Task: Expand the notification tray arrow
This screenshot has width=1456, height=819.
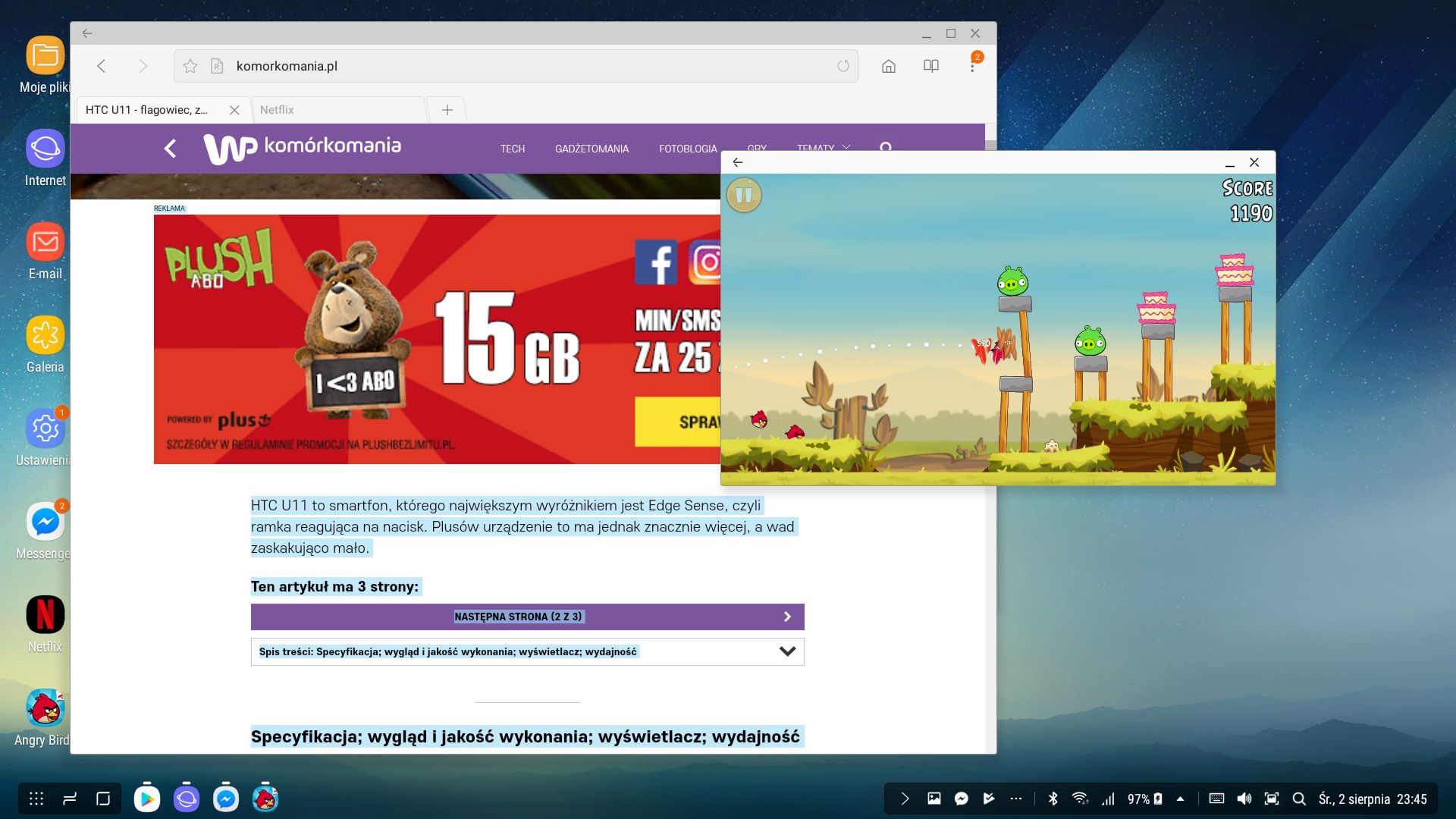Action: (x=905, y=799)
